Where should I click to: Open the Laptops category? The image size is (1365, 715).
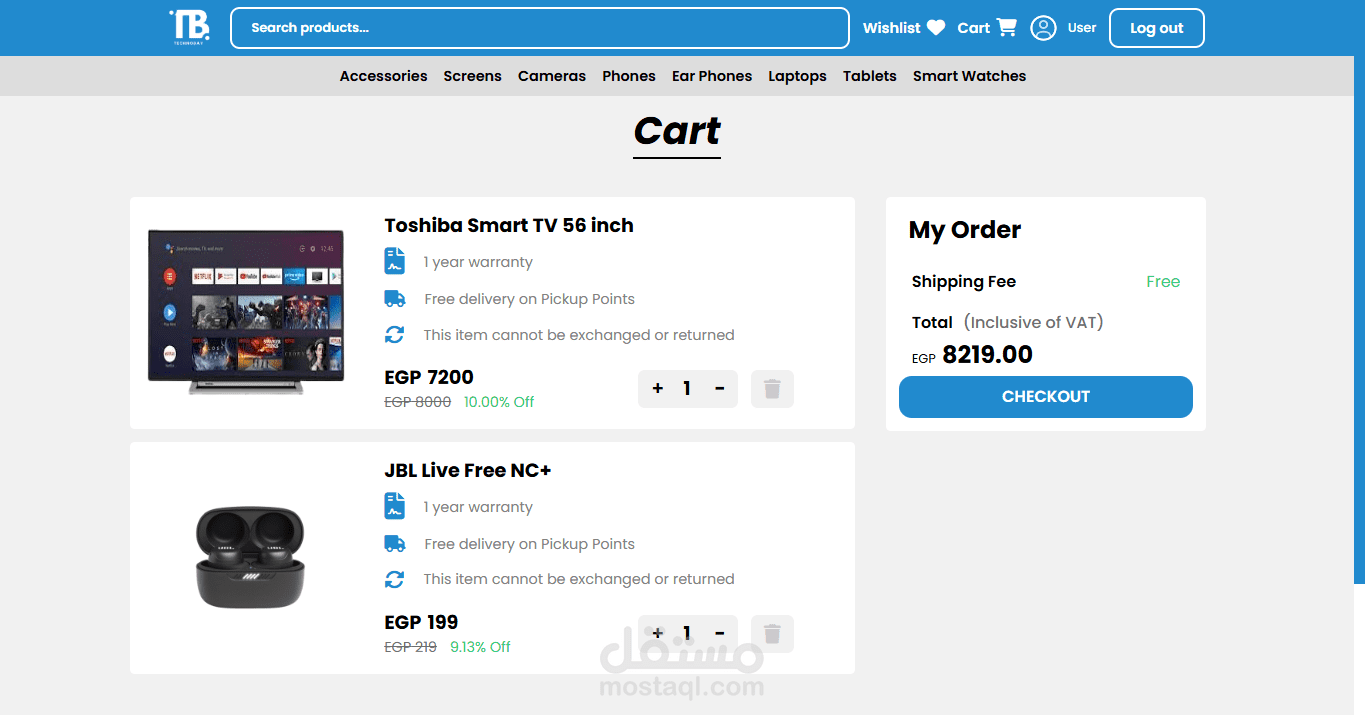point(797,76)
